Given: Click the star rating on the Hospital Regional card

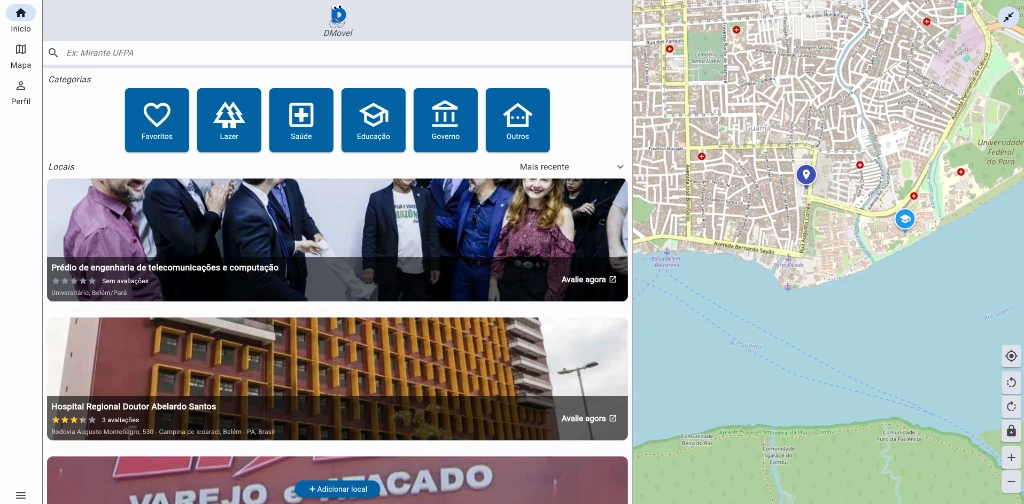Looking at the screenshot, I should click(74, 420).
